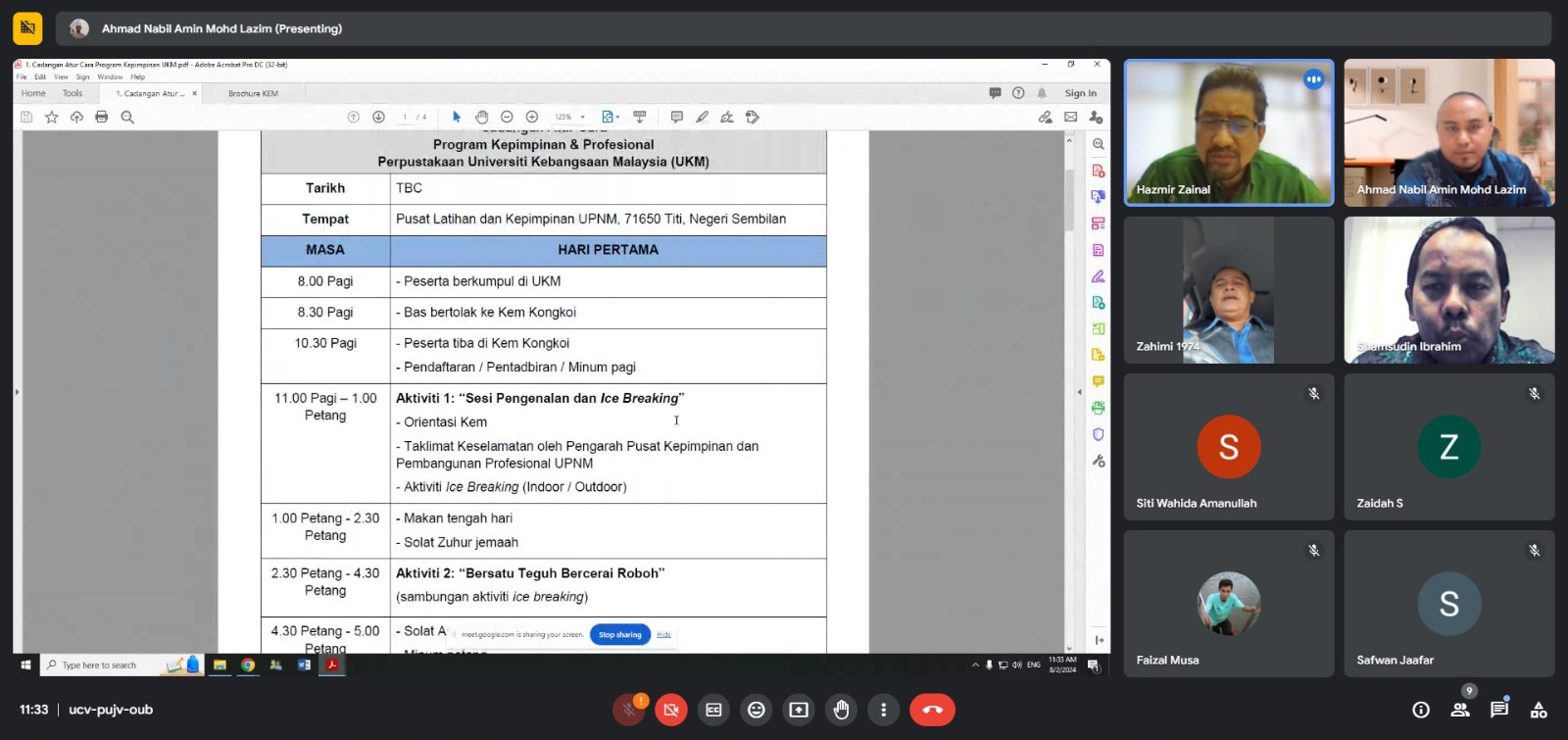The width and height of the screenshot is (1568, 740).
Task: Choose the Hand pan tool
Action: tap(481, 117)
